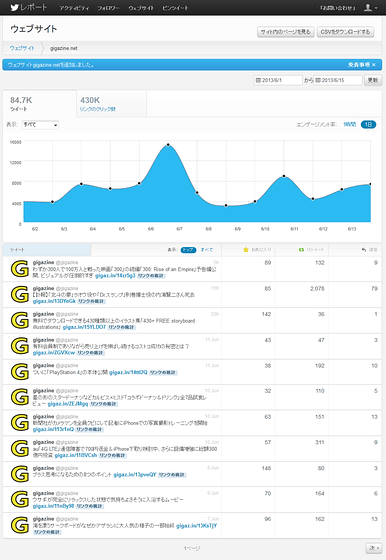The width and height of the screenshot is (386, 560).
Task: Click the peak data point on the chart
Action: pos(168,145)
